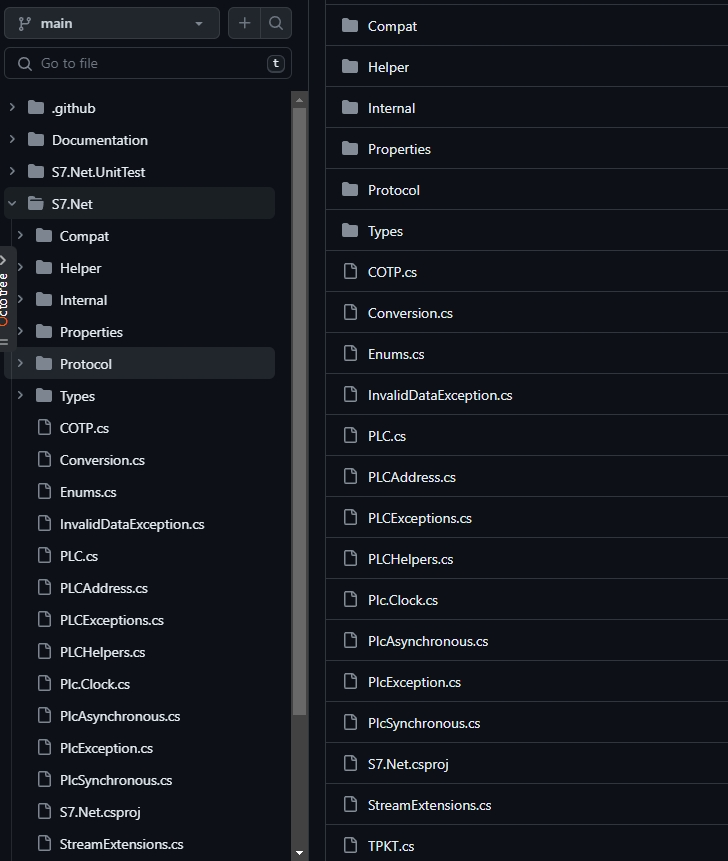
Task: Expand the Protocol folder in tree
Action: pos(20,364)
